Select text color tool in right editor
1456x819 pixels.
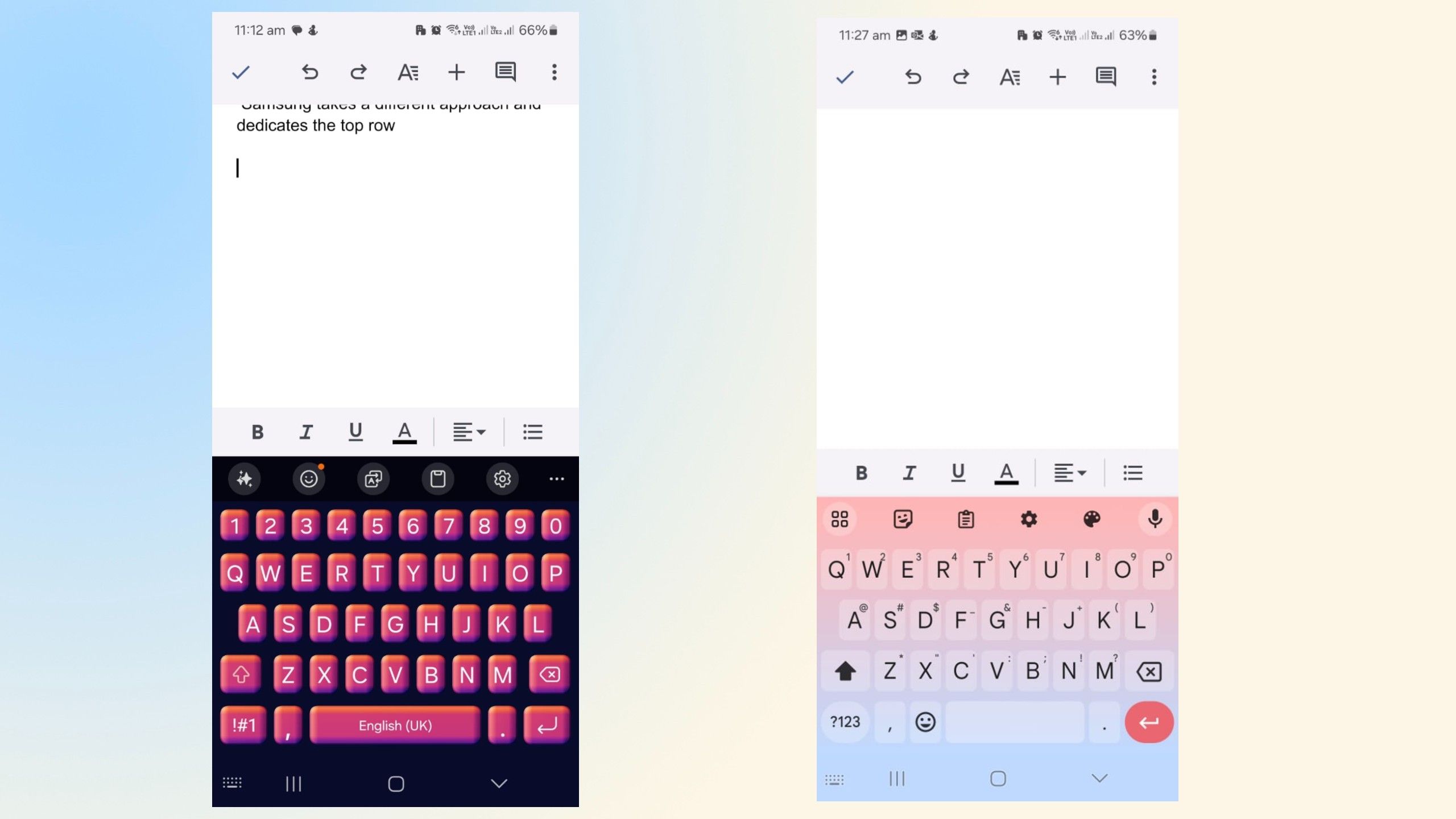1005,473
